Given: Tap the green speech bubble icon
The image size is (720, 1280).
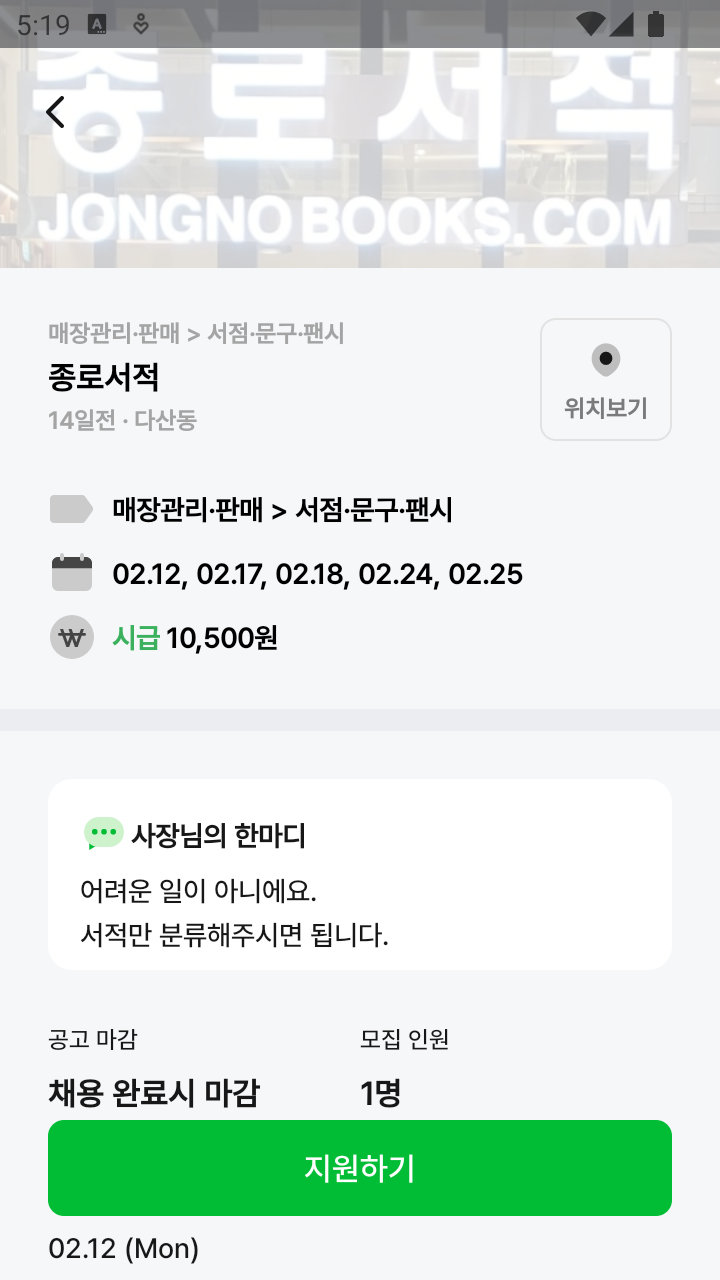Looking at the screenshot, I should 103,833.
